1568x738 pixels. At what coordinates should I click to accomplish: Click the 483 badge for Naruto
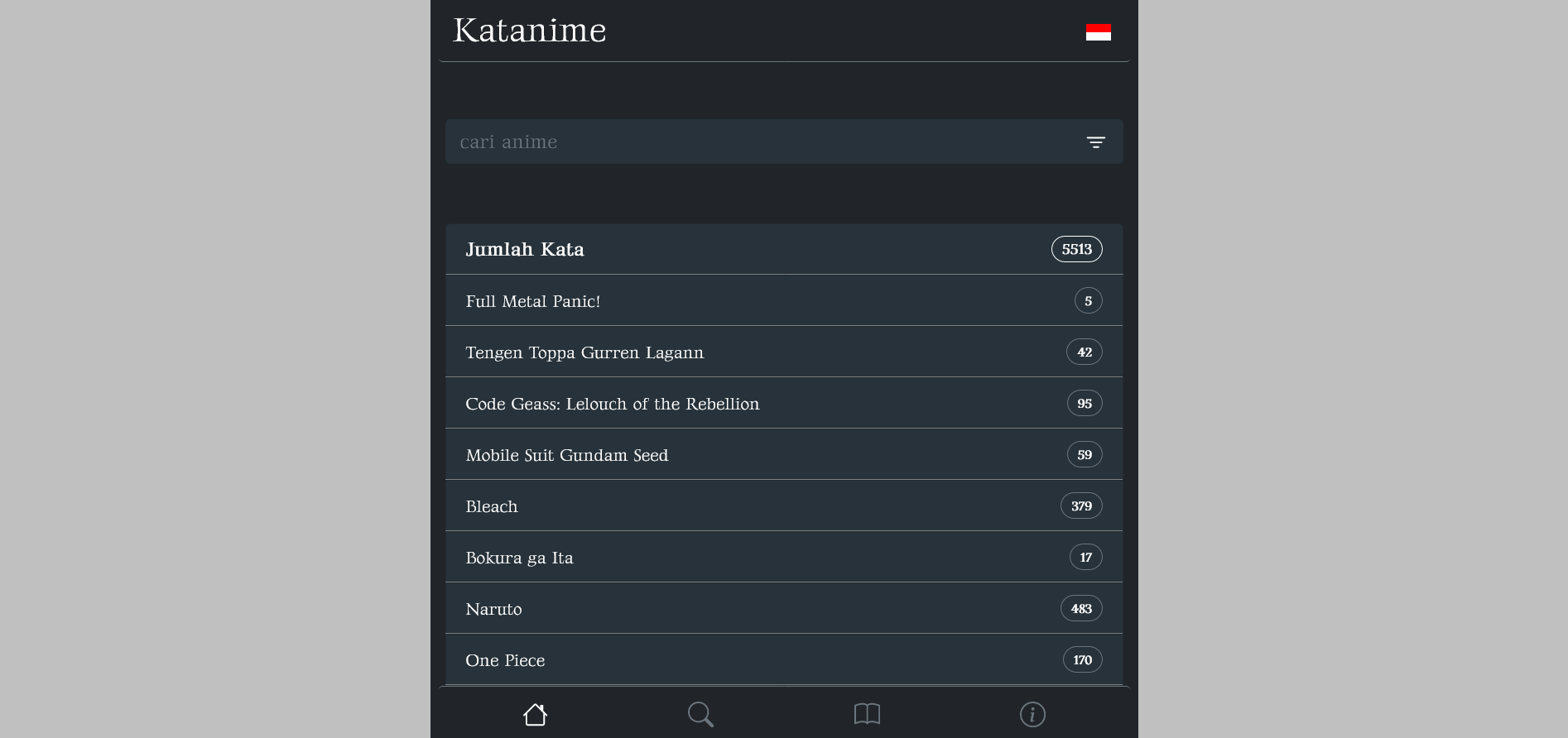point(1081,609)
